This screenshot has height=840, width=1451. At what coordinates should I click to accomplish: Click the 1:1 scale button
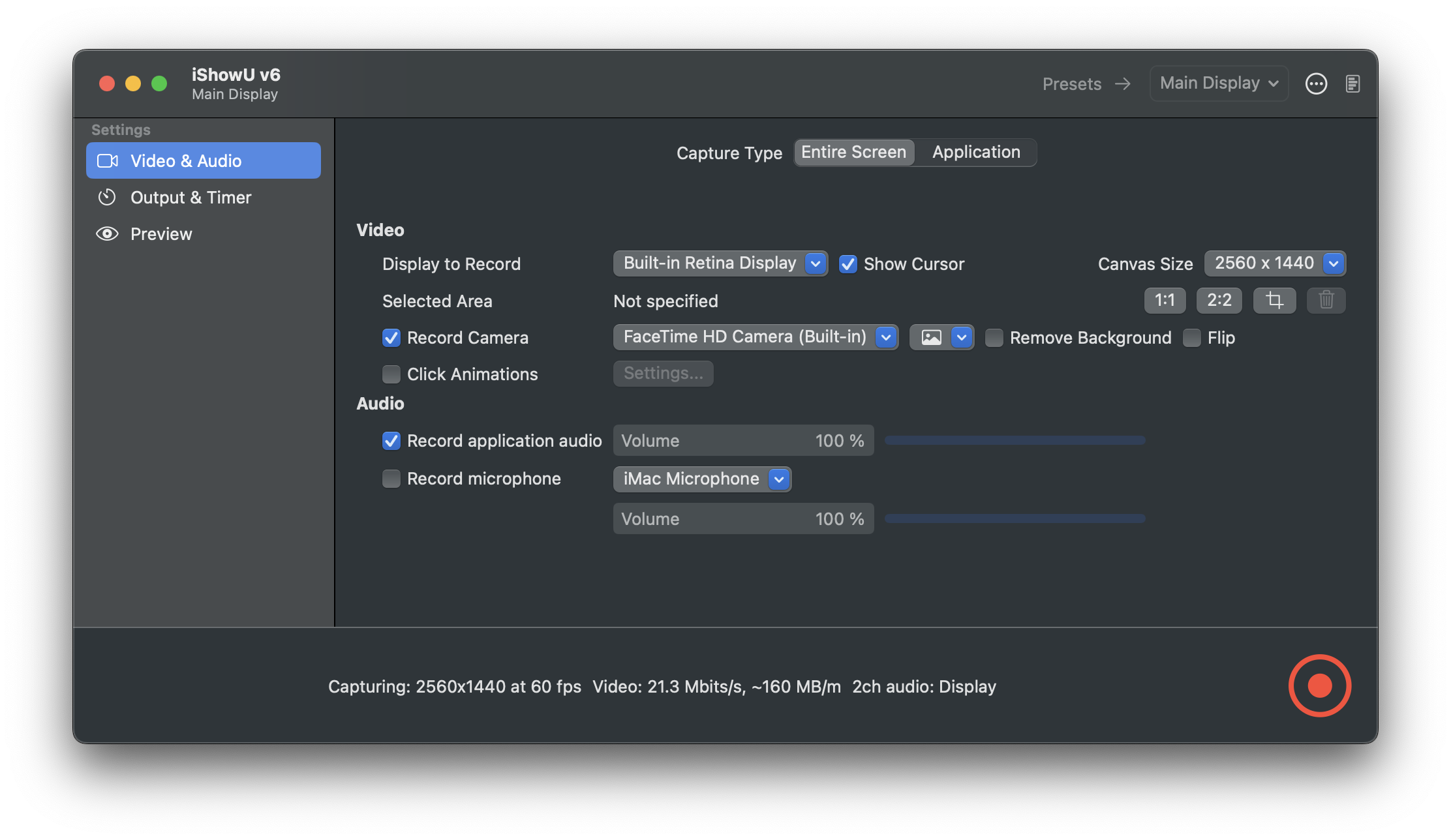pos(1165,300)
